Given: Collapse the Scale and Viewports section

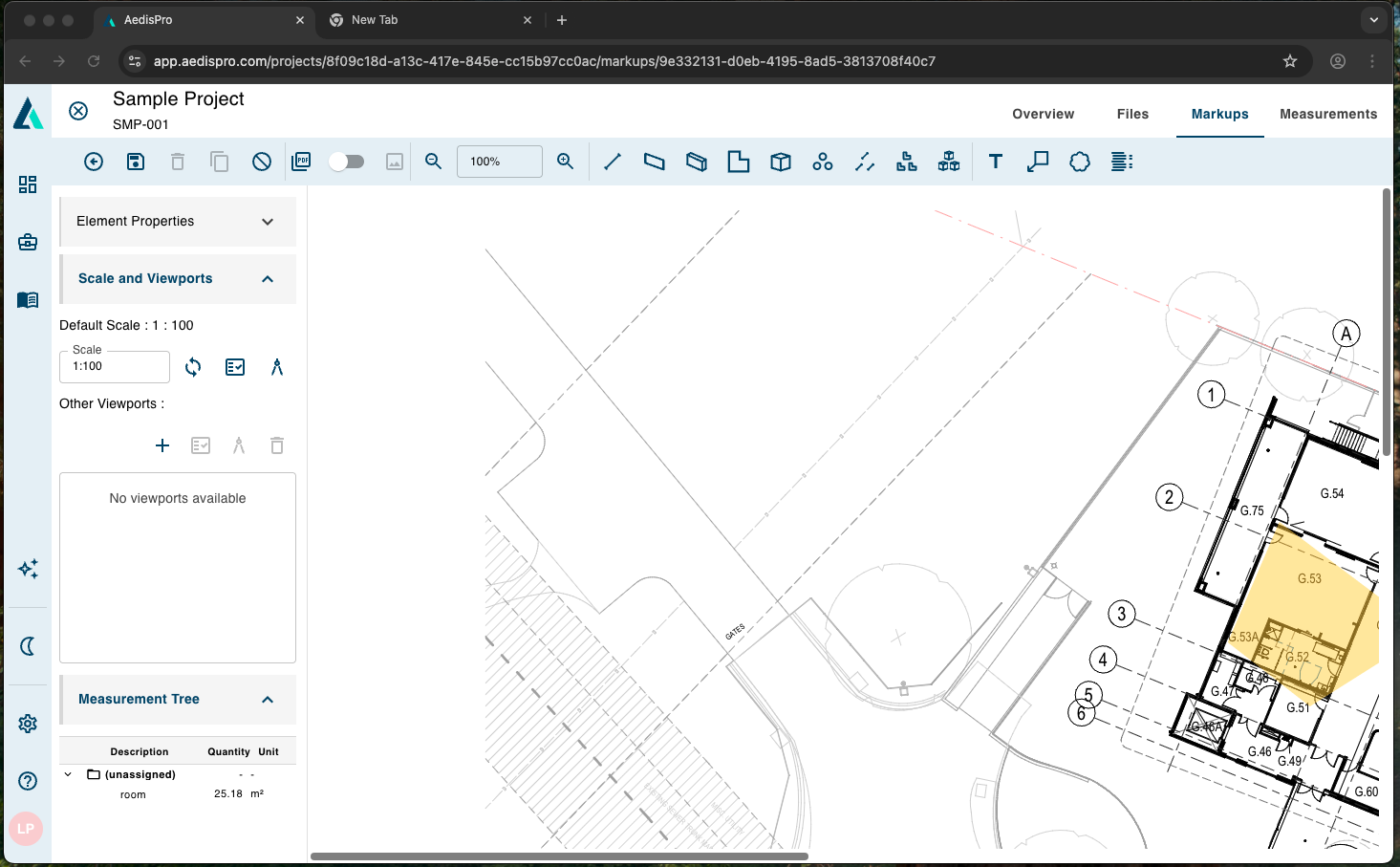Looking at the screenshot, I should pos(268,279).
